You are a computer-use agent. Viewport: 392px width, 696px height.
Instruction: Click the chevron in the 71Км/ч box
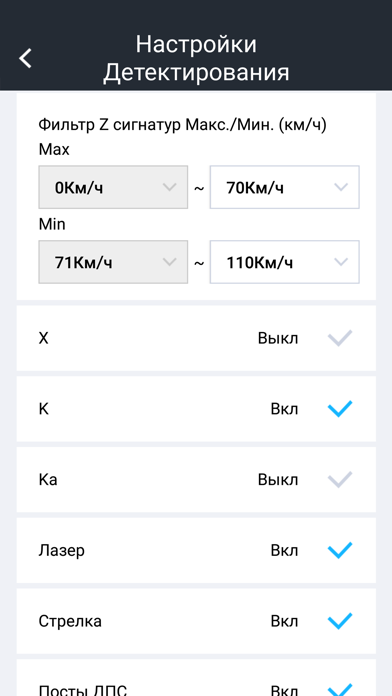[x=170, y=262]
